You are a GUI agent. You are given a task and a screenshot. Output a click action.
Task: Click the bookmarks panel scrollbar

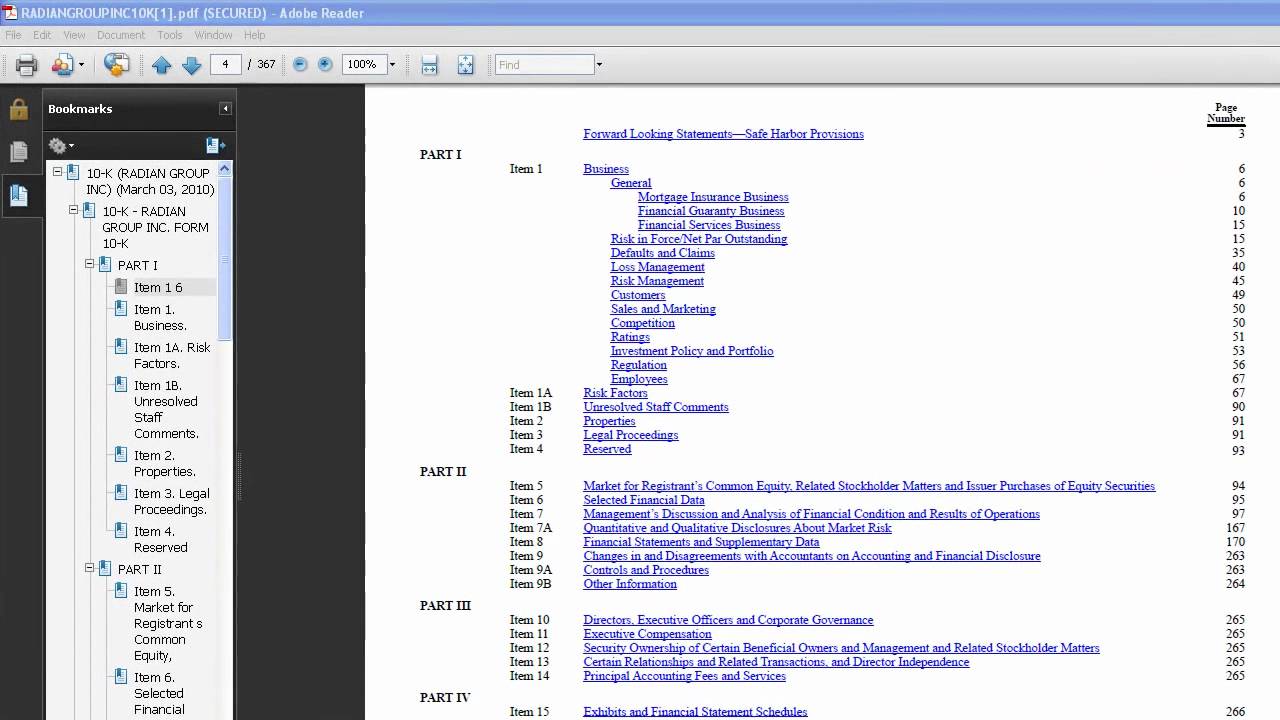coord(225,260)
